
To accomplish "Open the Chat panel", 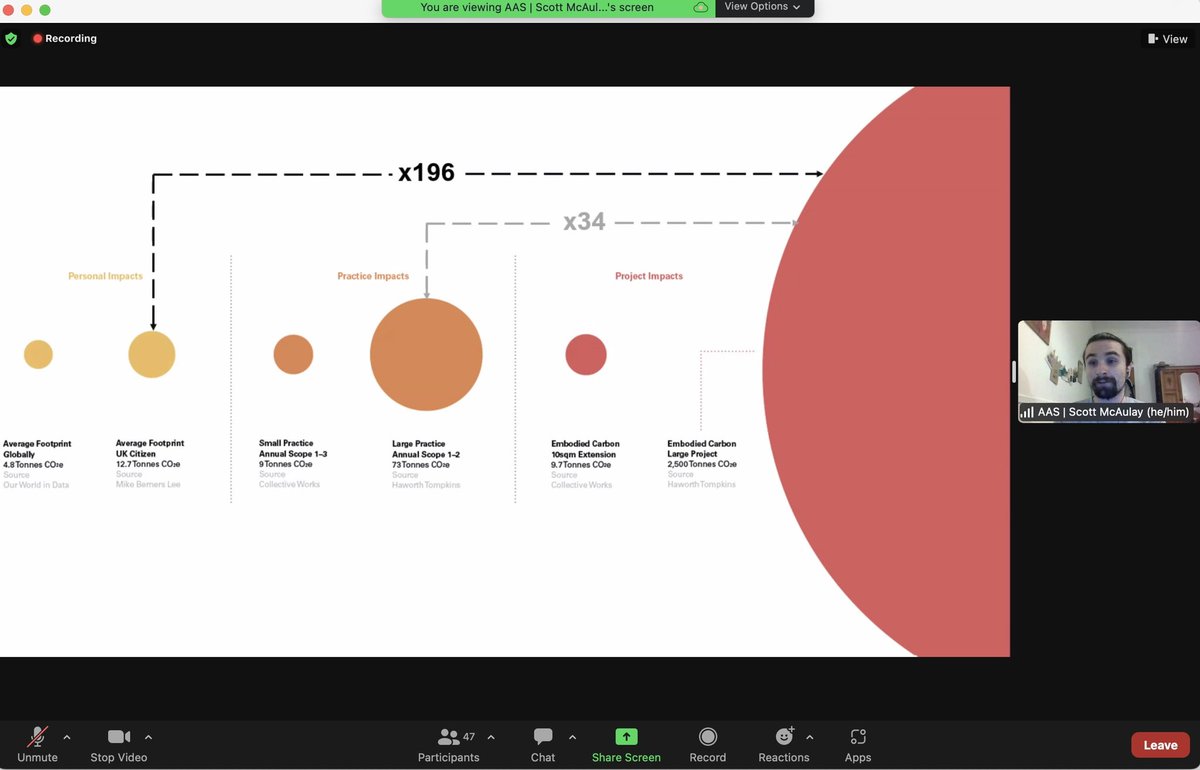I will tap(543, 745).
